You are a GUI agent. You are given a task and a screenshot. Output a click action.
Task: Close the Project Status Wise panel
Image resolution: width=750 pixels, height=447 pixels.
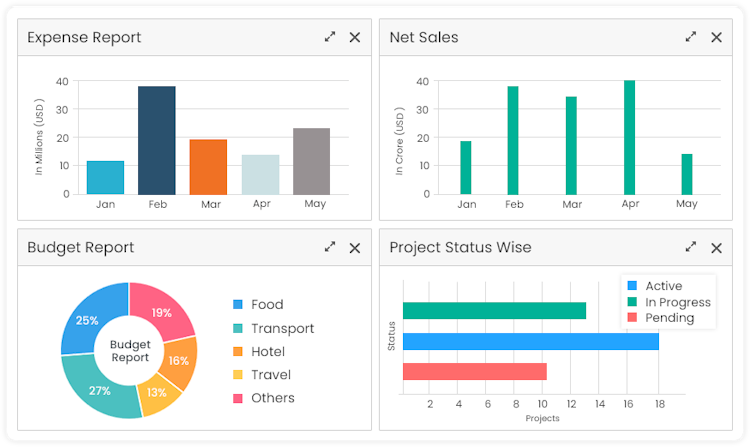tap(716, 247)
